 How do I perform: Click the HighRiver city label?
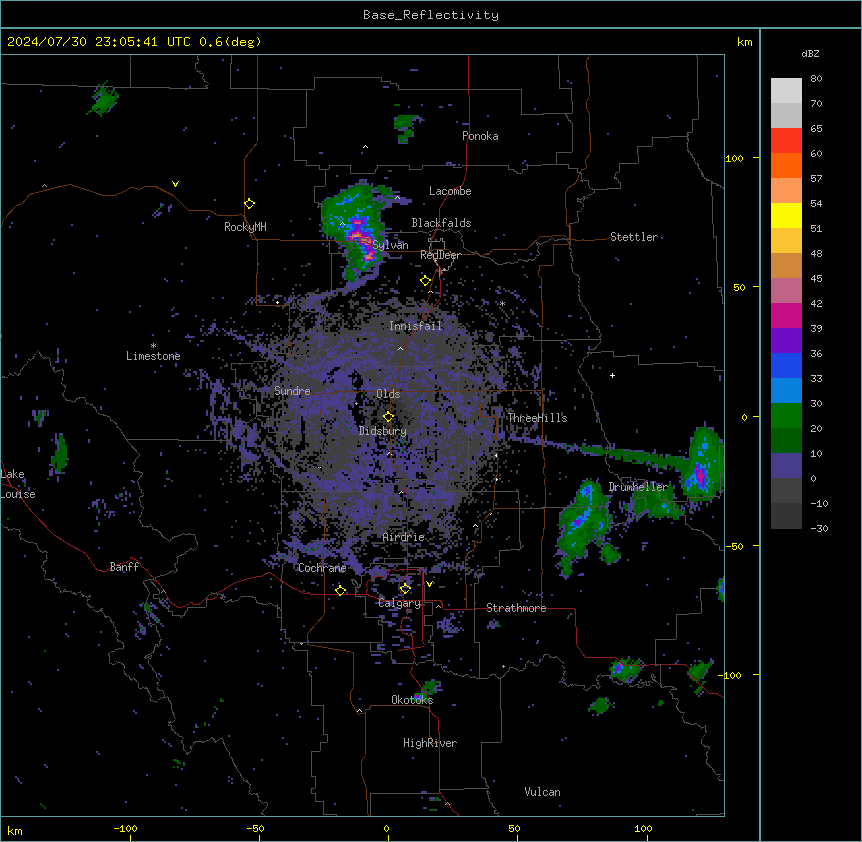pyautogui.click(x=430, y=743)
